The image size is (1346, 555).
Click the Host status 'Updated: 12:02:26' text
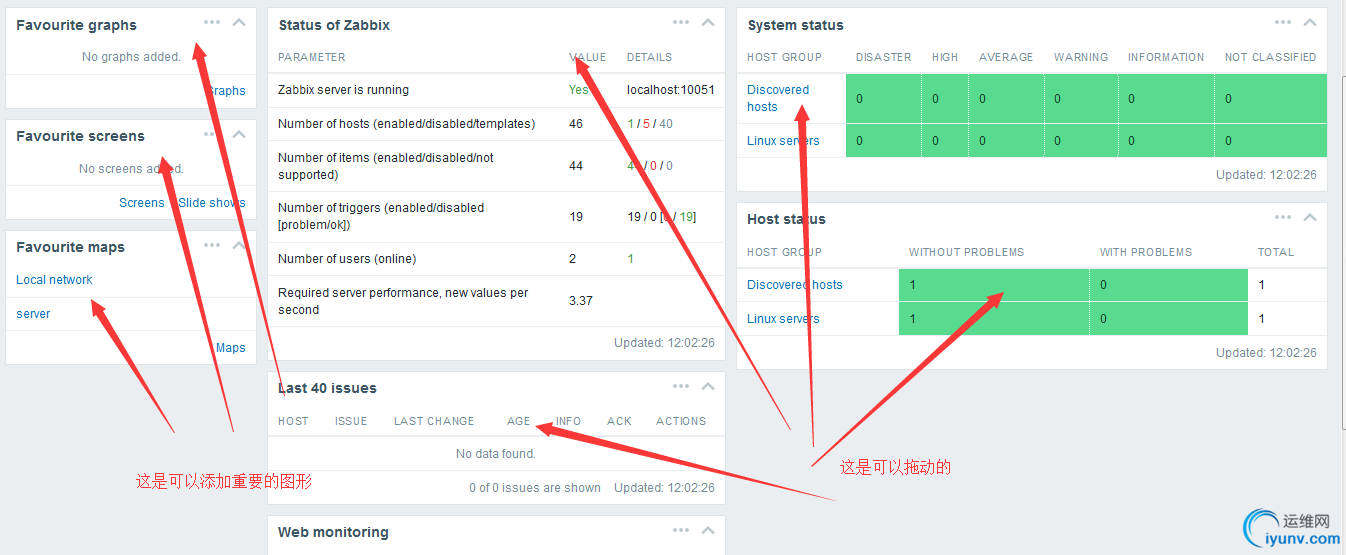(x=1266, y=353)
